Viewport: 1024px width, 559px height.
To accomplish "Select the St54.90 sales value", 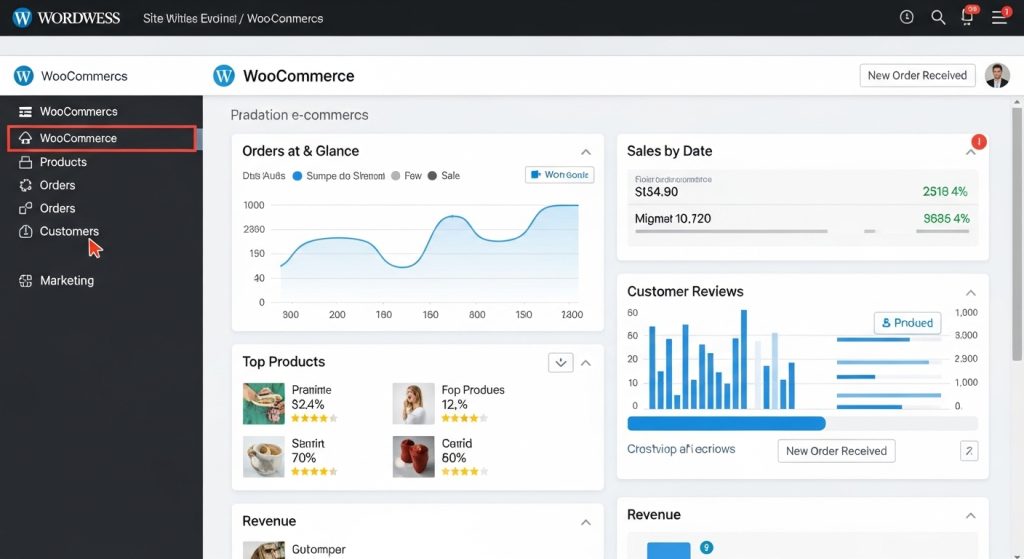I will 656,192.
